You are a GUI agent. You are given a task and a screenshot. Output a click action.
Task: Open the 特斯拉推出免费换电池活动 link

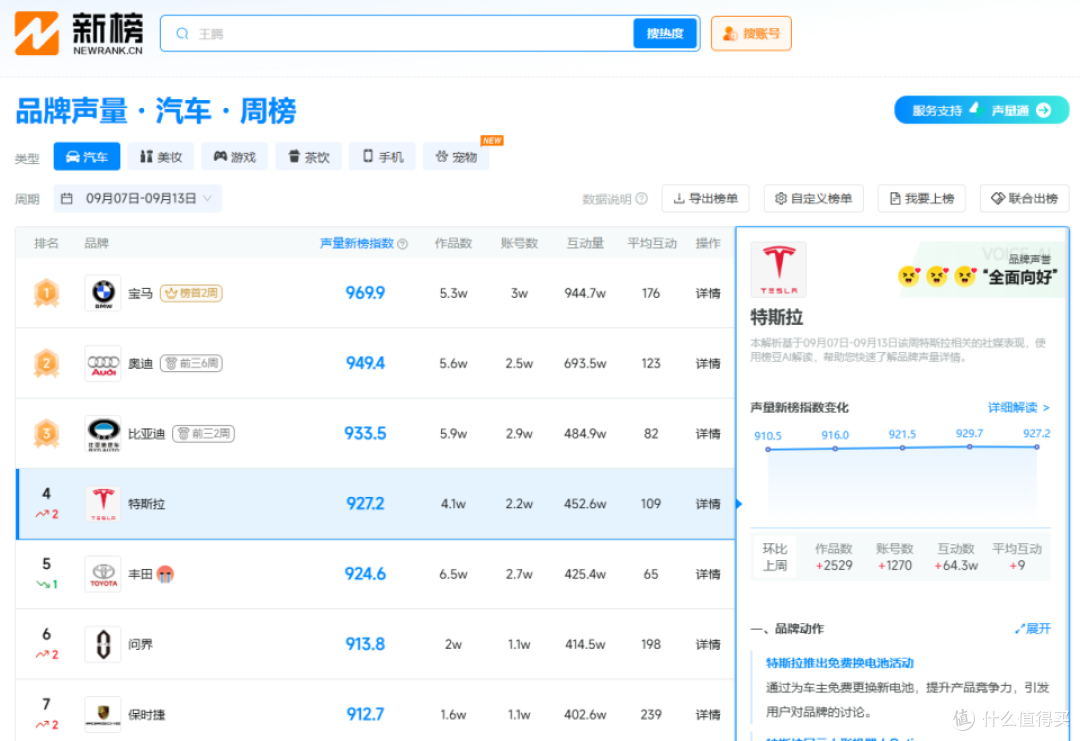840,663
